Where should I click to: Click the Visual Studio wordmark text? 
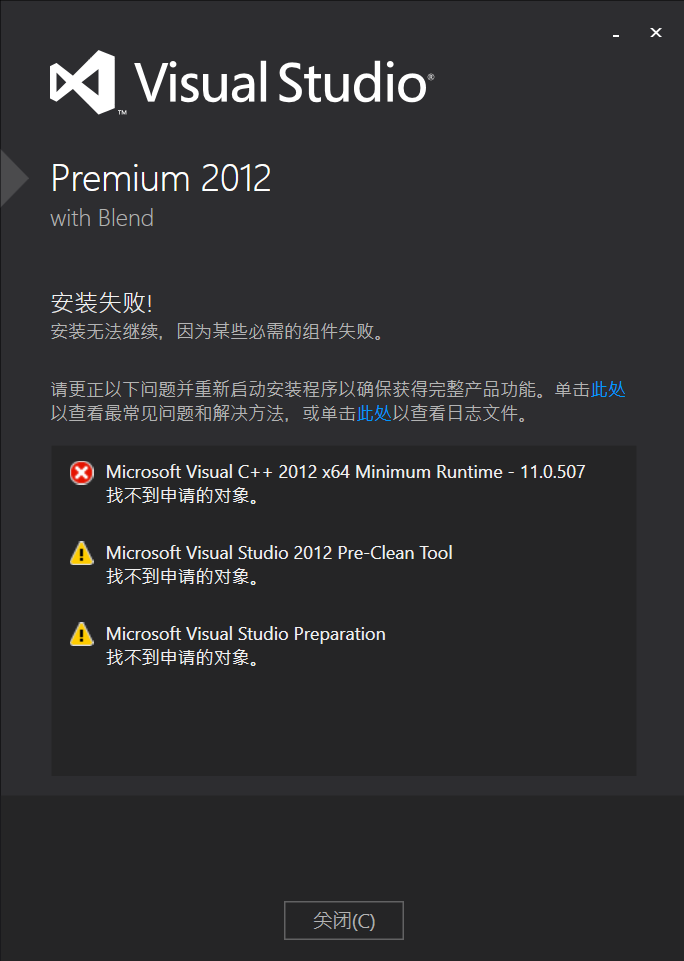click(x=284, y=82)
